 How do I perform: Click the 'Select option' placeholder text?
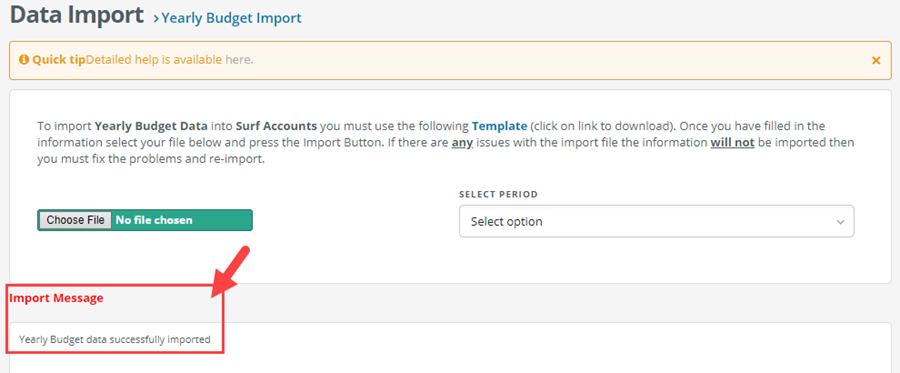506,222
